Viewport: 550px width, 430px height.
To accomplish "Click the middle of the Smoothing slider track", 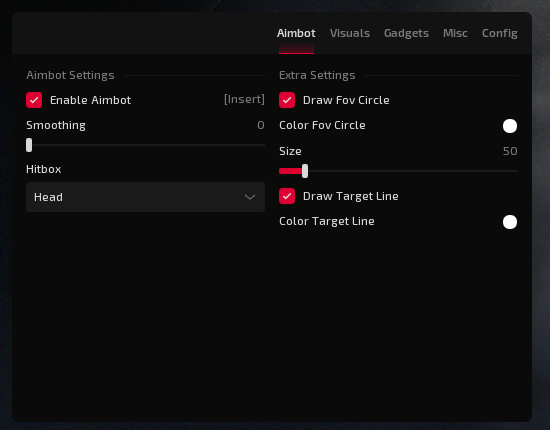I will (x=145, y=145).
